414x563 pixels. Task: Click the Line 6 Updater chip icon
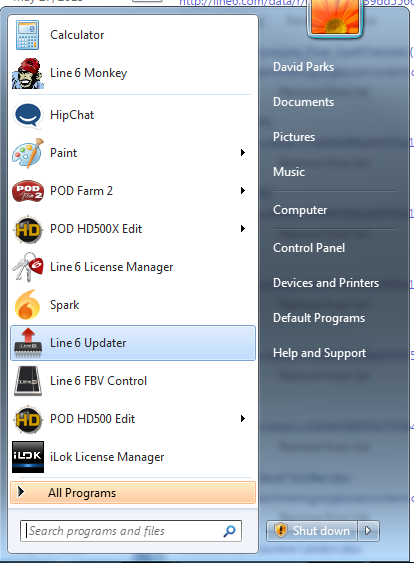pyautogui.click(x=28, y=343)
